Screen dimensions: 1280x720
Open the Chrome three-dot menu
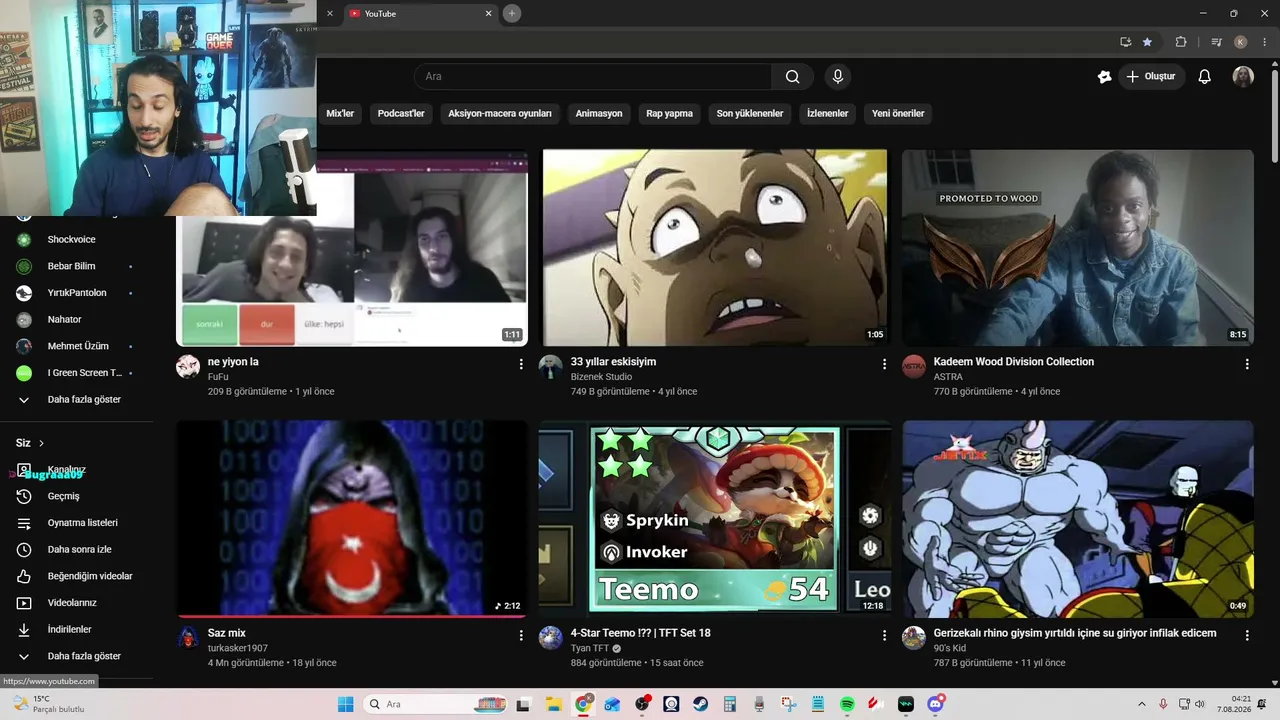click(x=1265, y=42)
